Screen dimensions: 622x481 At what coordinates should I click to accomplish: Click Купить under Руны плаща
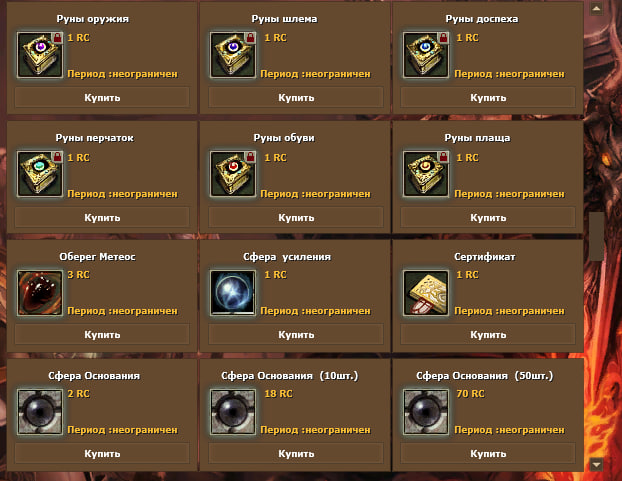tap(488, 218)
